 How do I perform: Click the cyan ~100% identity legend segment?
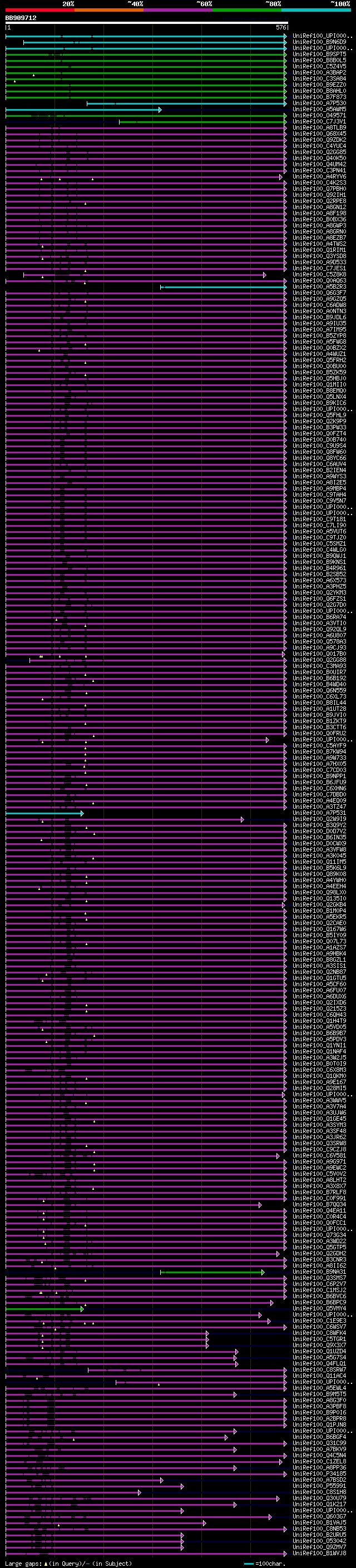pyautogui.click(x=316, y=10)
